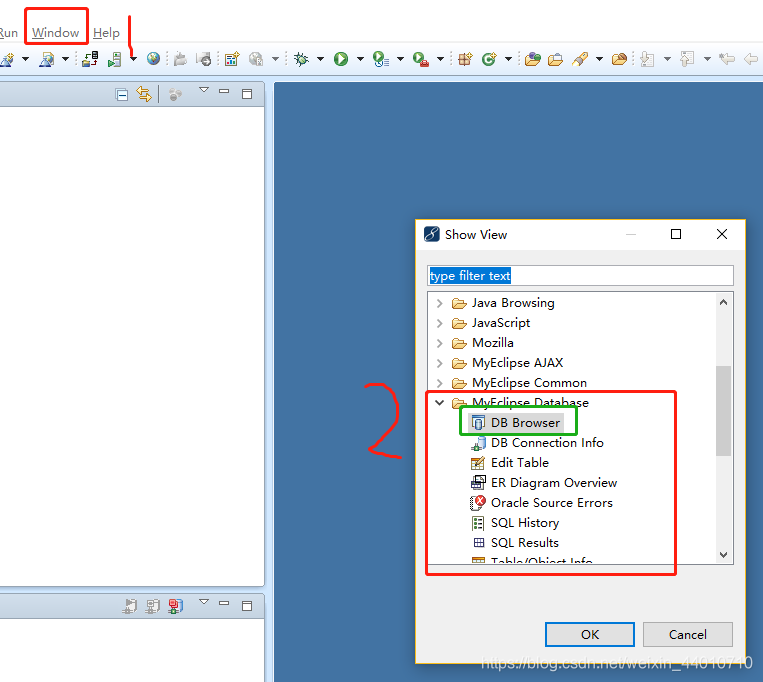Viewport: 763px width, 682px height.
Task: Select Oracle Source Errors view
Action: [542, 503]
